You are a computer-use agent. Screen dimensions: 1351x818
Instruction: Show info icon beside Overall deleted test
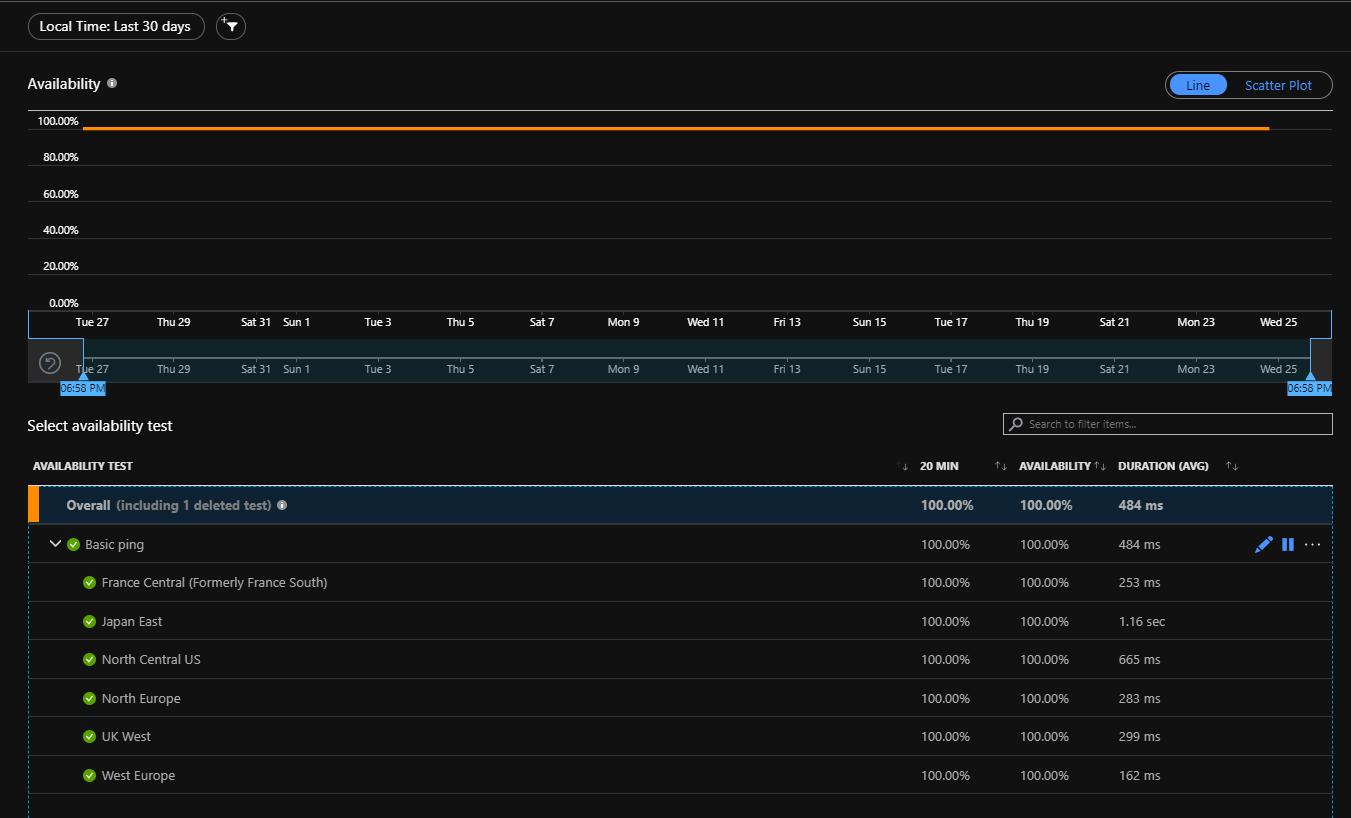coord(282,505)
